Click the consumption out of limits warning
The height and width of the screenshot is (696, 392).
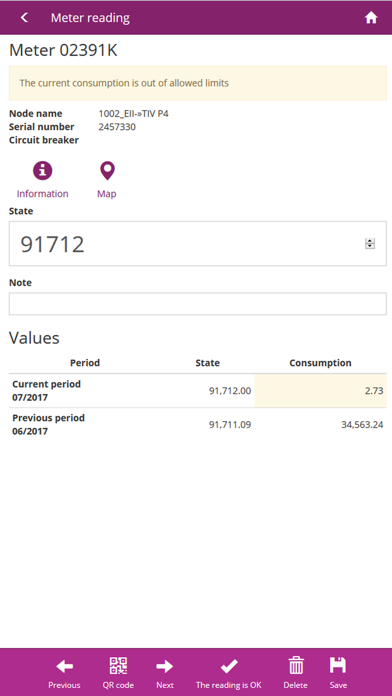198,83
